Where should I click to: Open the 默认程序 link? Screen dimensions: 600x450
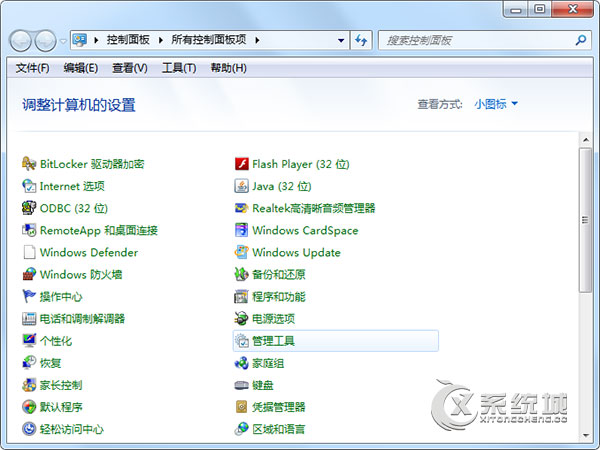pyautogui.click(x=61, y=407)
